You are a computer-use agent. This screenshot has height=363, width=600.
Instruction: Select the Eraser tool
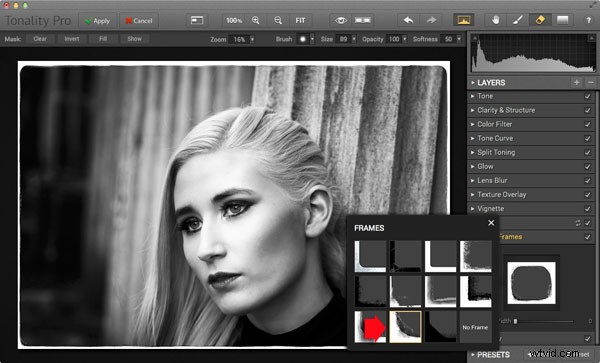(540, 20)
